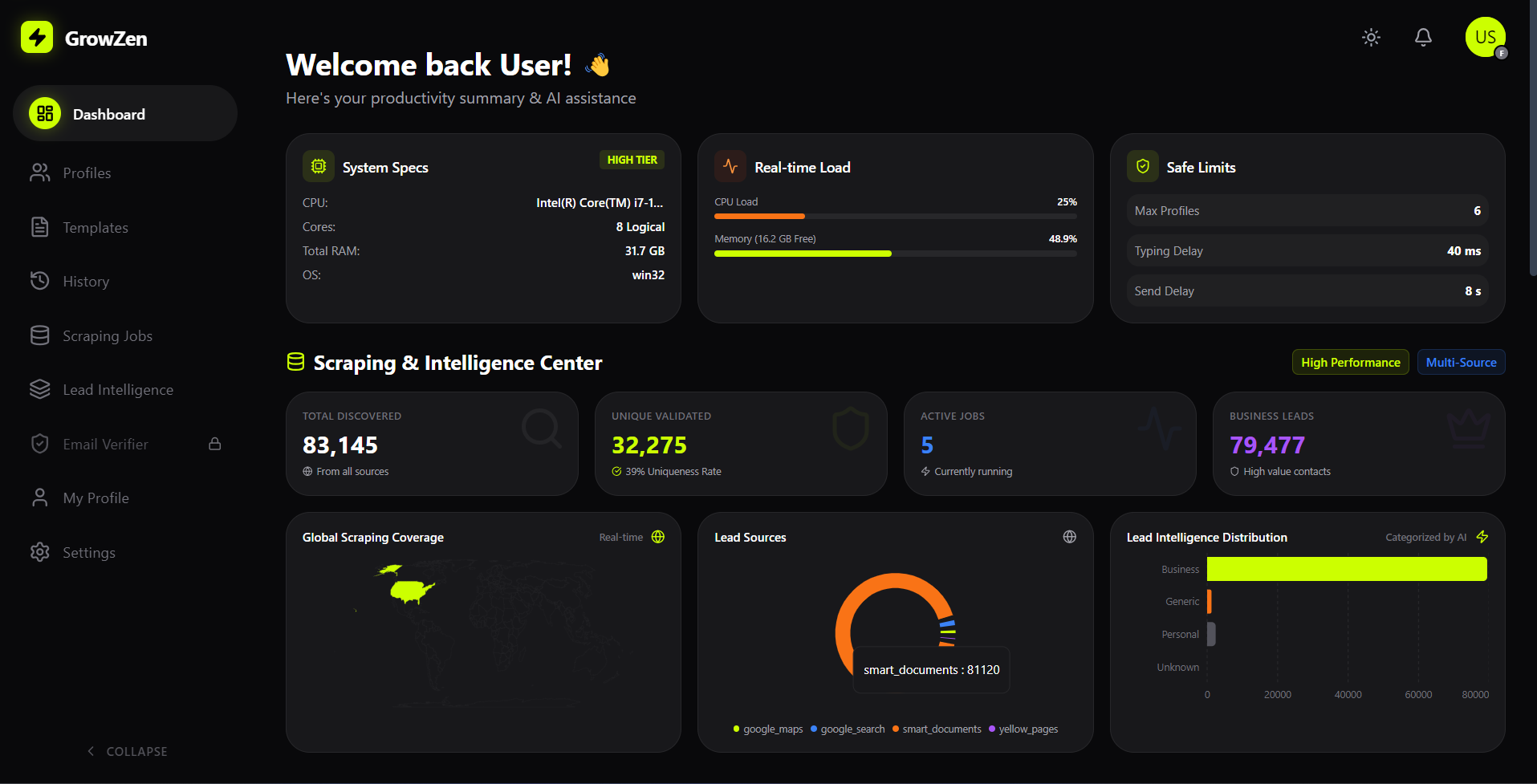Switch to the History page
The height and width of the screenshot is (784, 1537).
[86, 281]
